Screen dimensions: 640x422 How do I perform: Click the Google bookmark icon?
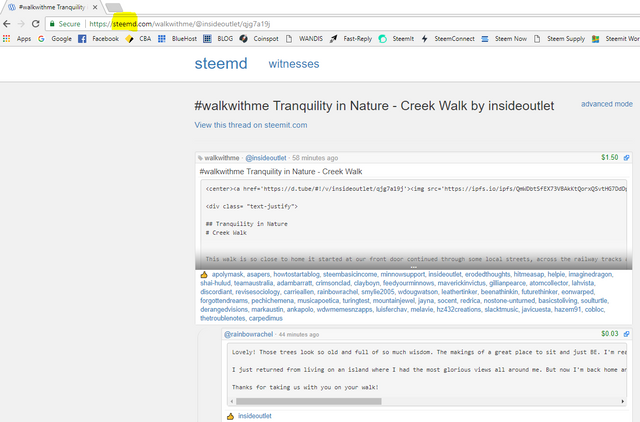pos(41,39)
